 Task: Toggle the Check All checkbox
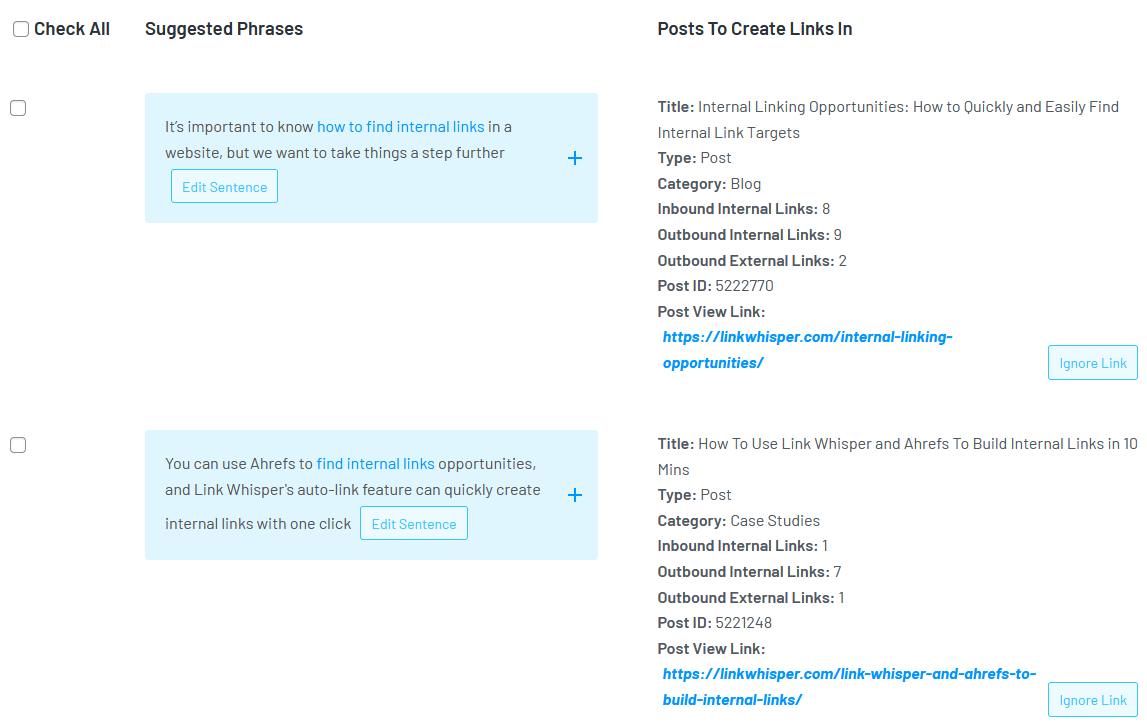click(x=21, y=28)
